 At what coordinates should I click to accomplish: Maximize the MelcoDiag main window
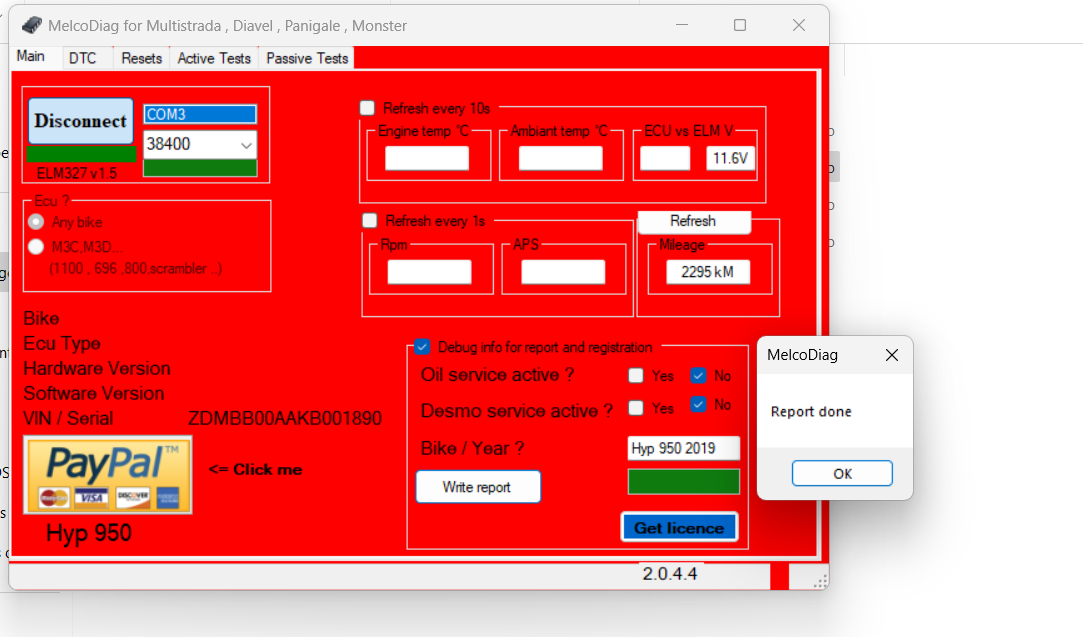[740, 25]
